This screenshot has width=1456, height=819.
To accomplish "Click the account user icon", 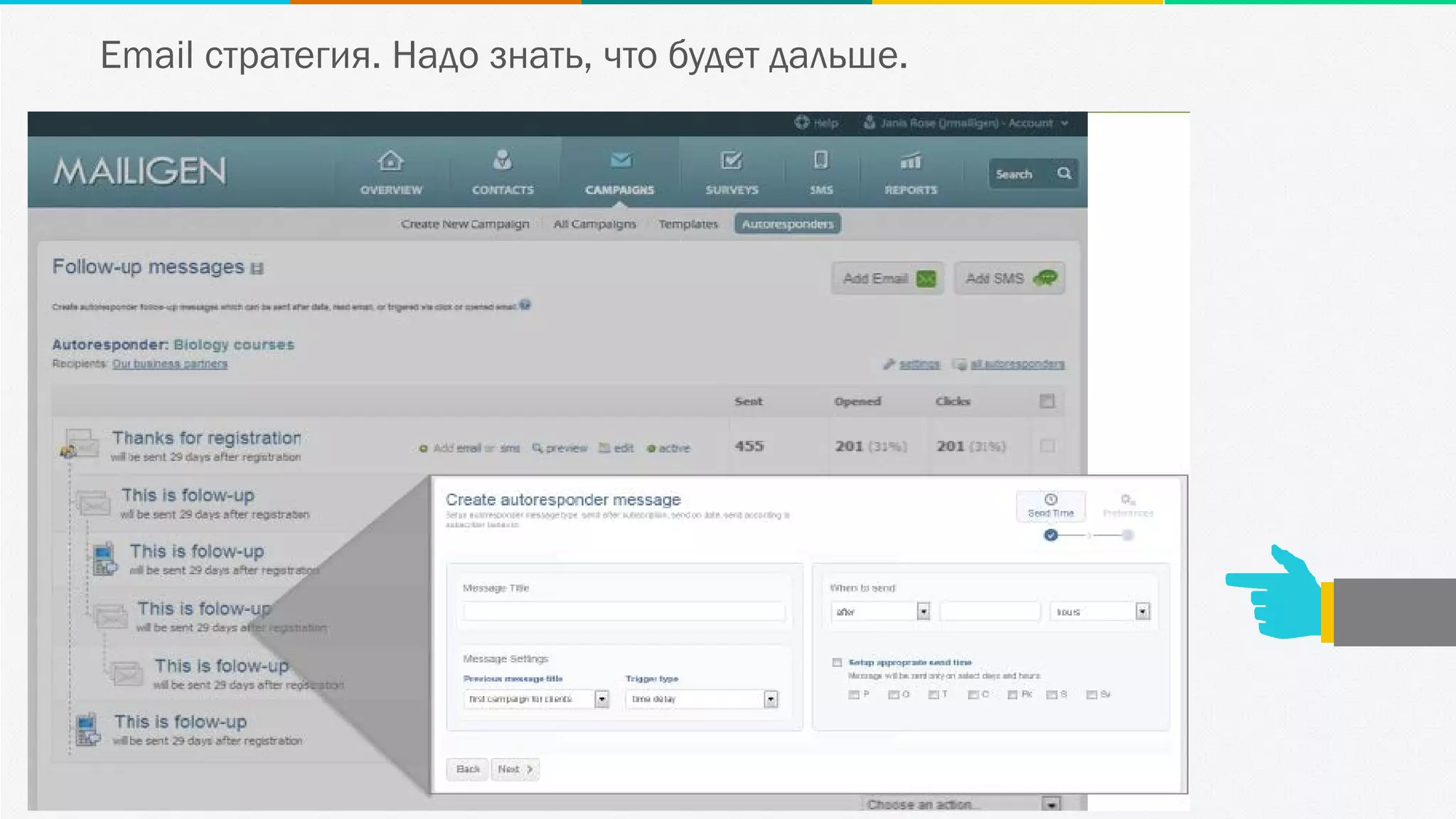I will point(869,122).
